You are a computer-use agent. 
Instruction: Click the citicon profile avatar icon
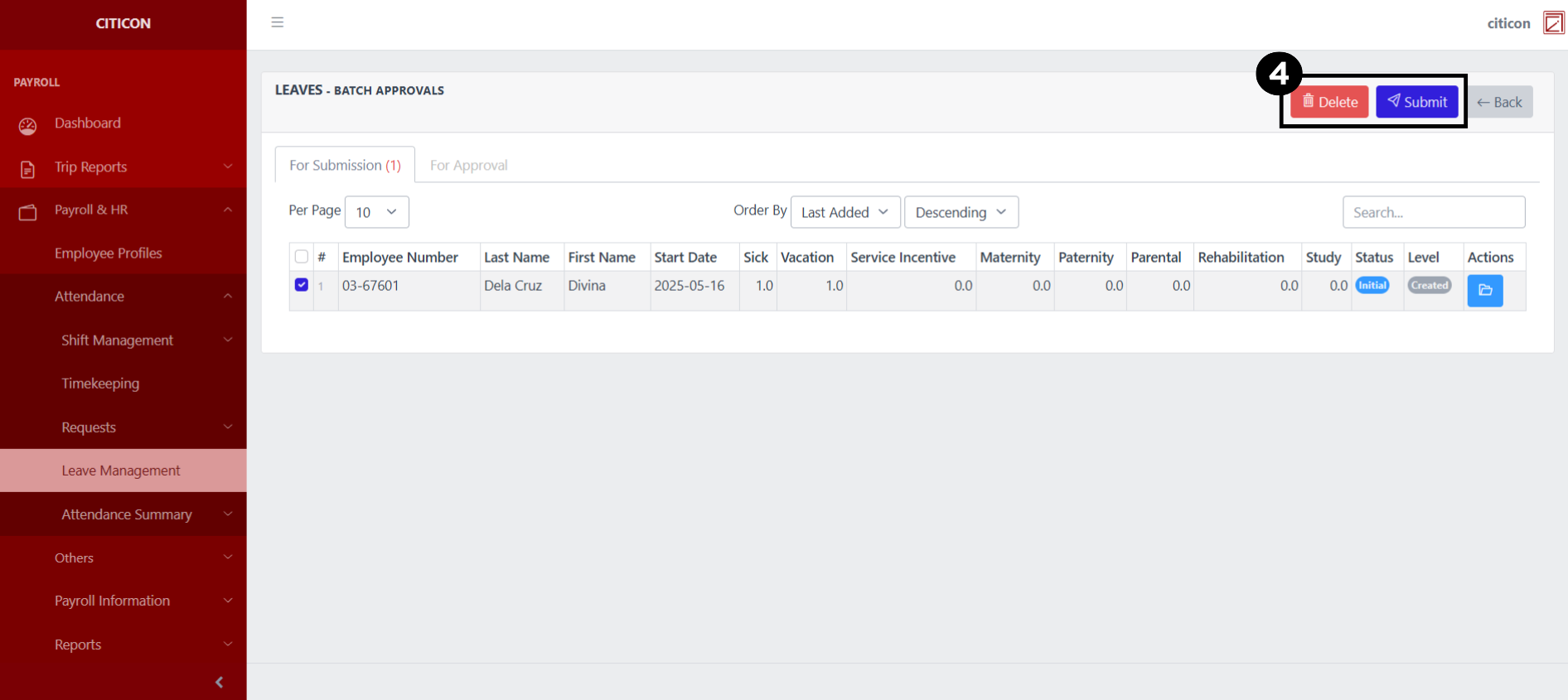point(1553,23)
